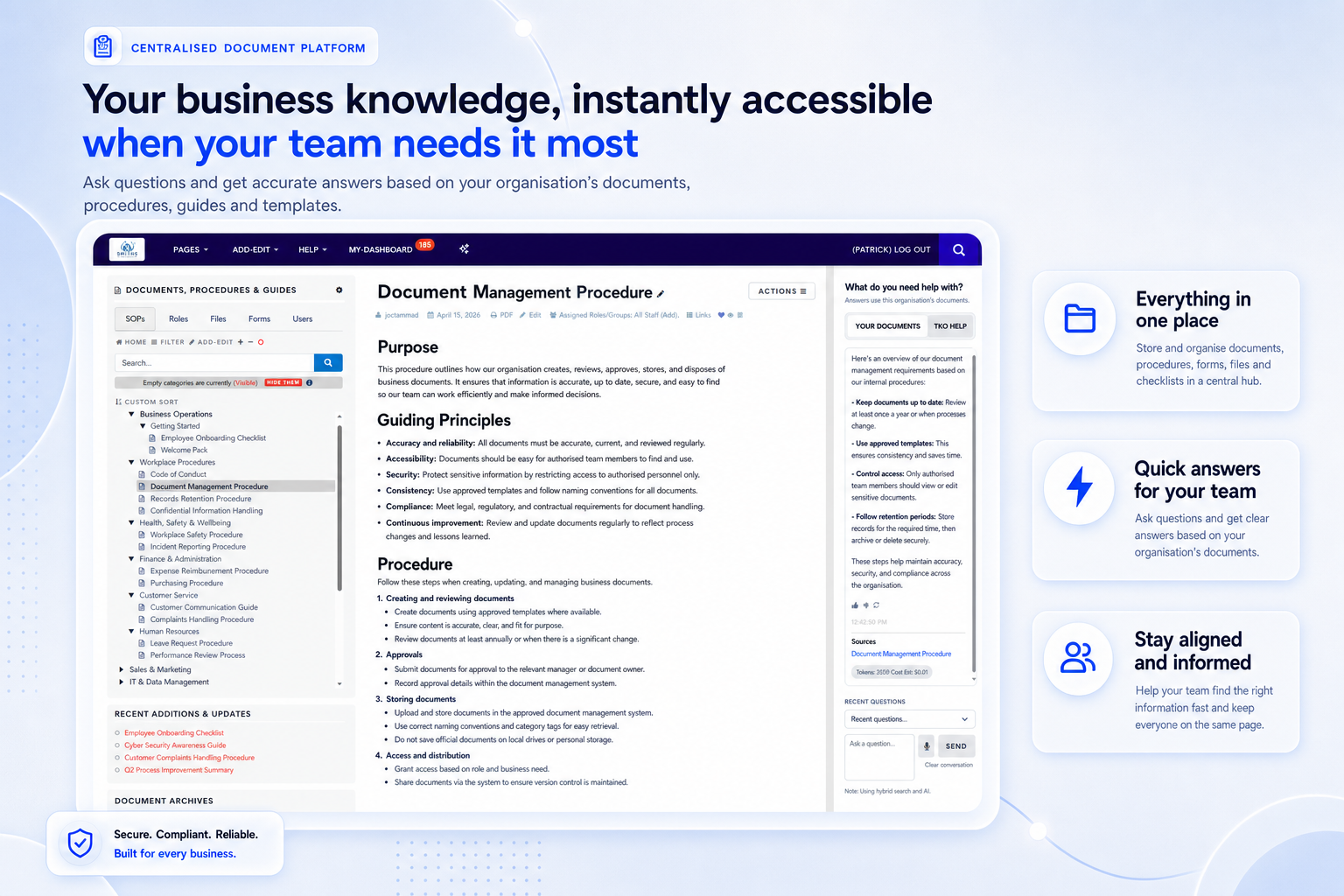
Task: Open Document Management Procedure source link
Action: 901,654
